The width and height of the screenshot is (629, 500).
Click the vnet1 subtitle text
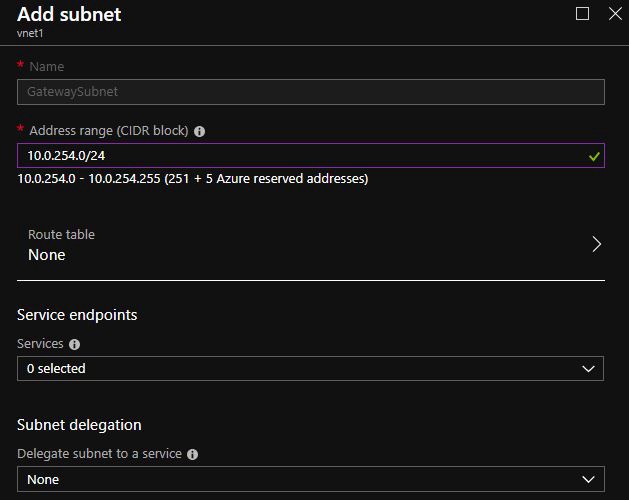coord(30,33)
